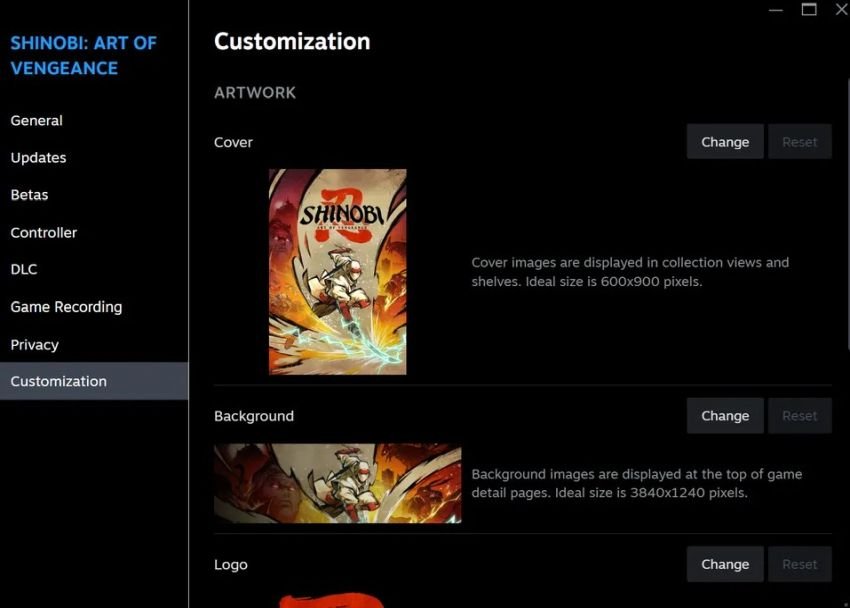The height and width of the screenshot is (608, 850).
Task: Click the highlighted Customization sidebar item
Action: 94,381
